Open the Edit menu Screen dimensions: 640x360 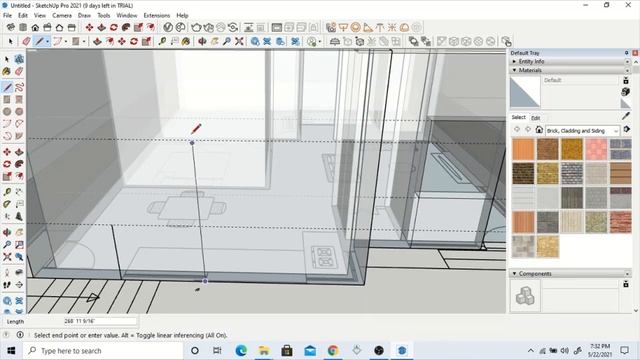pyautogui.click(x=23, y=16)
